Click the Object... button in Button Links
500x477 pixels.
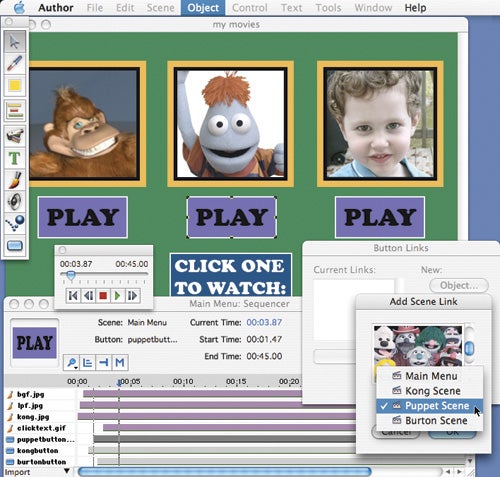[x=459, y=285]
